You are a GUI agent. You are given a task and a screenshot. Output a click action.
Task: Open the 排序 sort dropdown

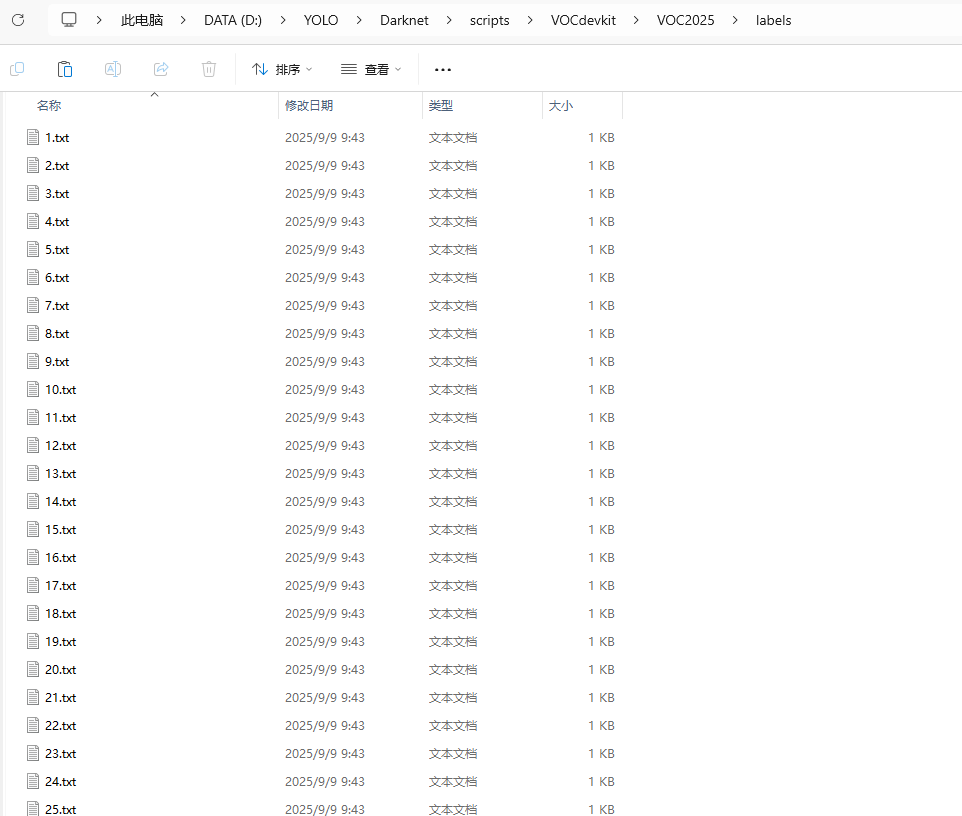282,69
